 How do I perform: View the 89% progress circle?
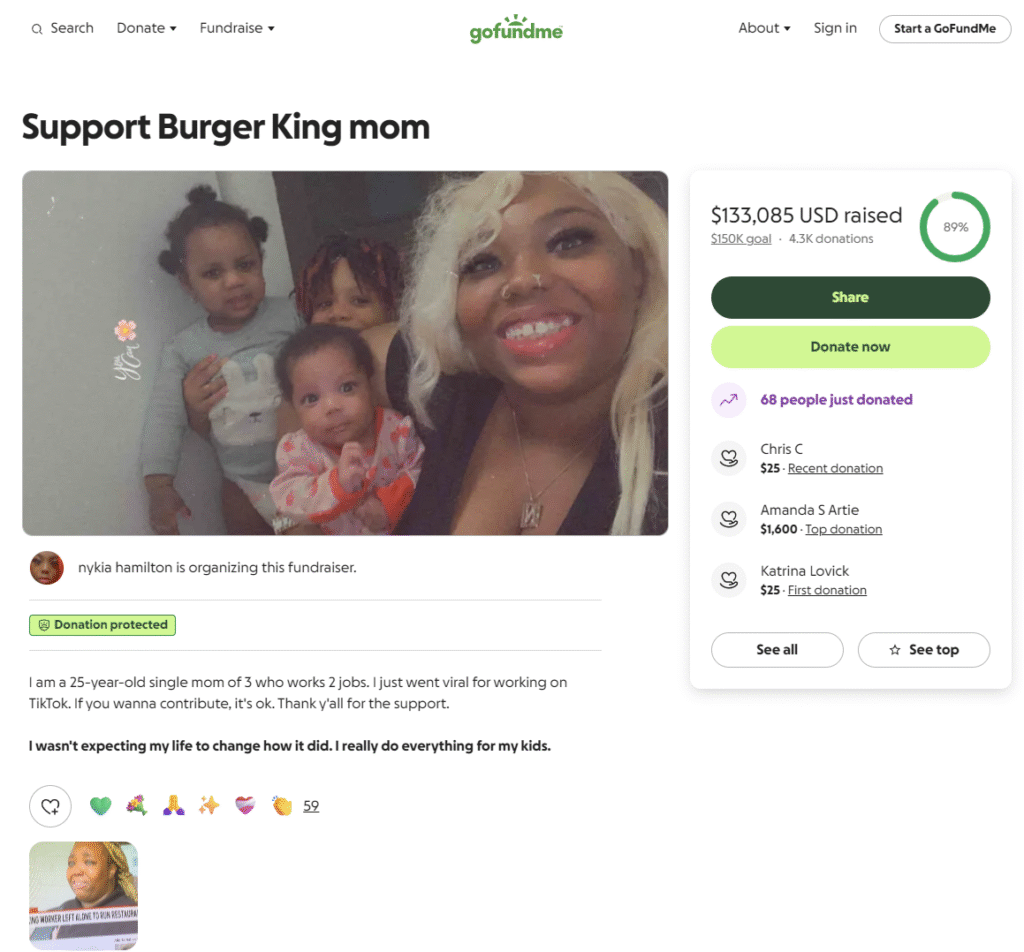pyautogui.click(x=955, y=227)
